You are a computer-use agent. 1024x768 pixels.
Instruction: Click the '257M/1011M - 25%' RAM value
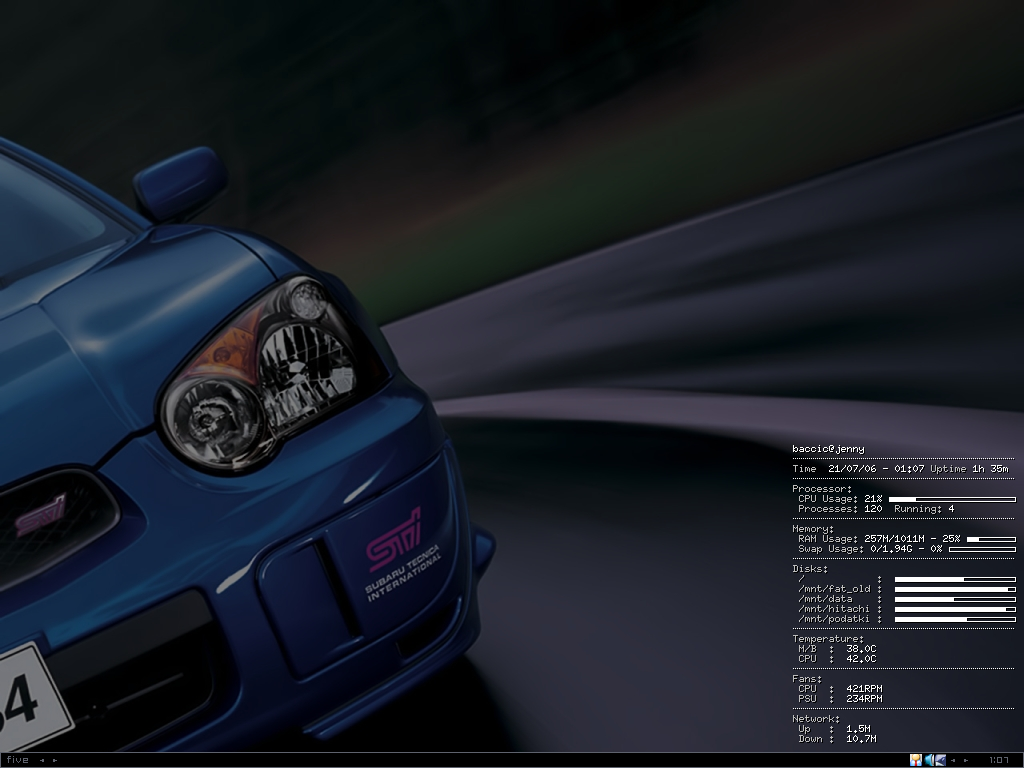pos(912,539)
